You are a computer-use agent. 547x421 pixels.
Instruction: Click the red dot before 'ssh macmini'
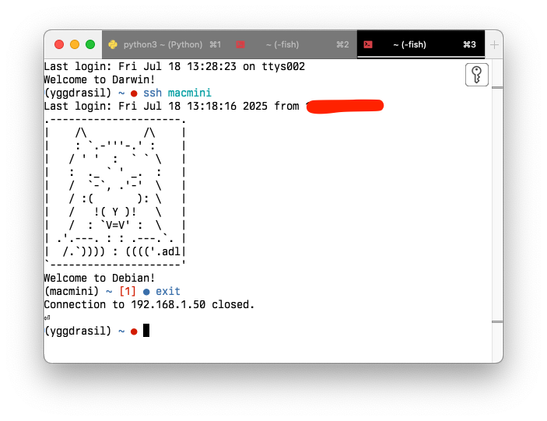134,93
